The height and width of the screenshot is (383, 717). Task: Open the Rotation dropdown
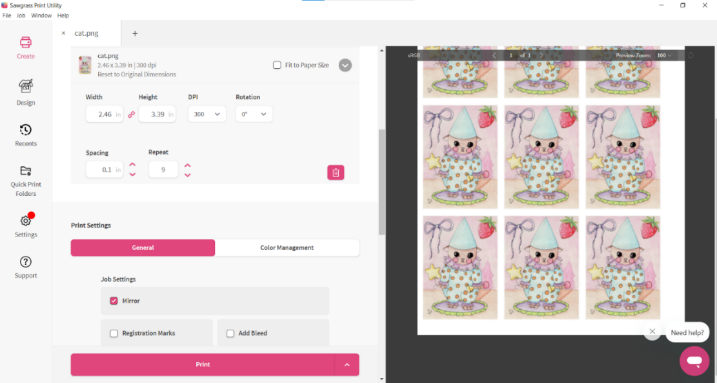click(x=254, y=114)
